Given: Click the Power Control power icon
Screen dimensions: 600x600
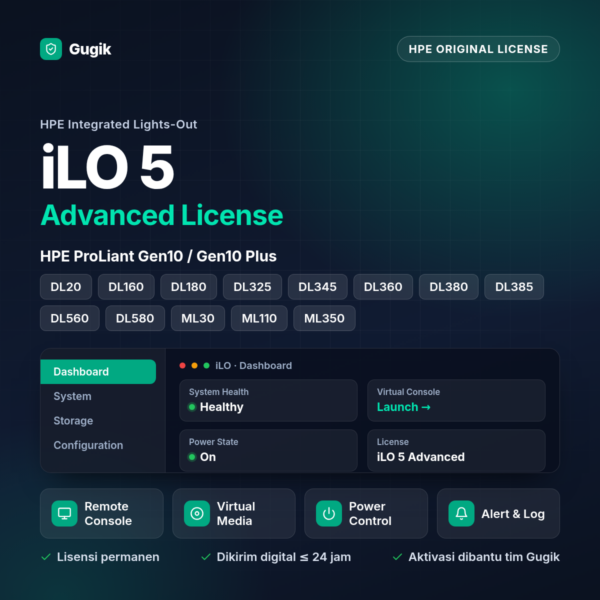Looking at the screenshot, I should (x=329, y=514).
